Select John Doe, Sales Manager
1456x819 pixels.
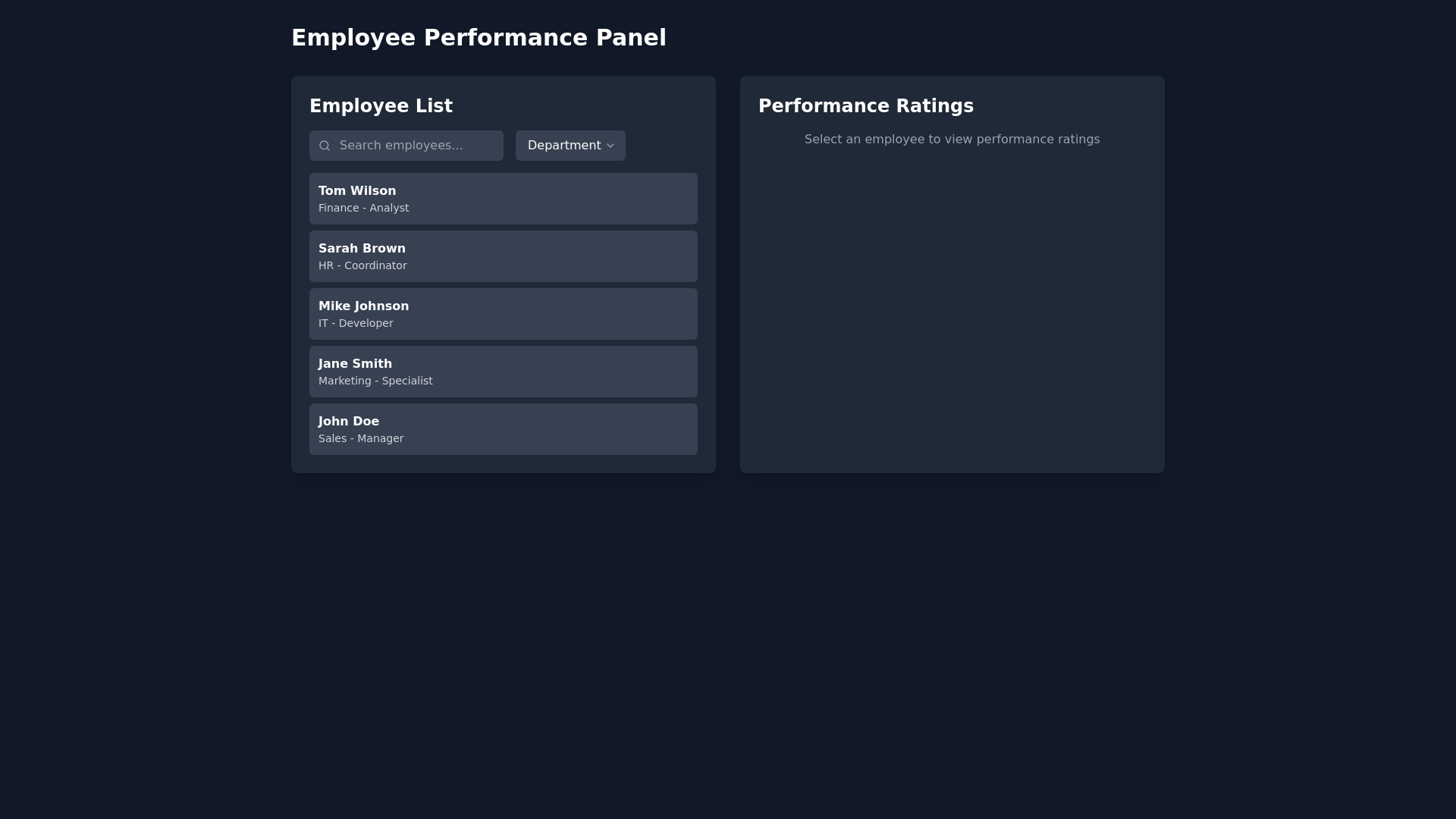[x=503, y=428]
